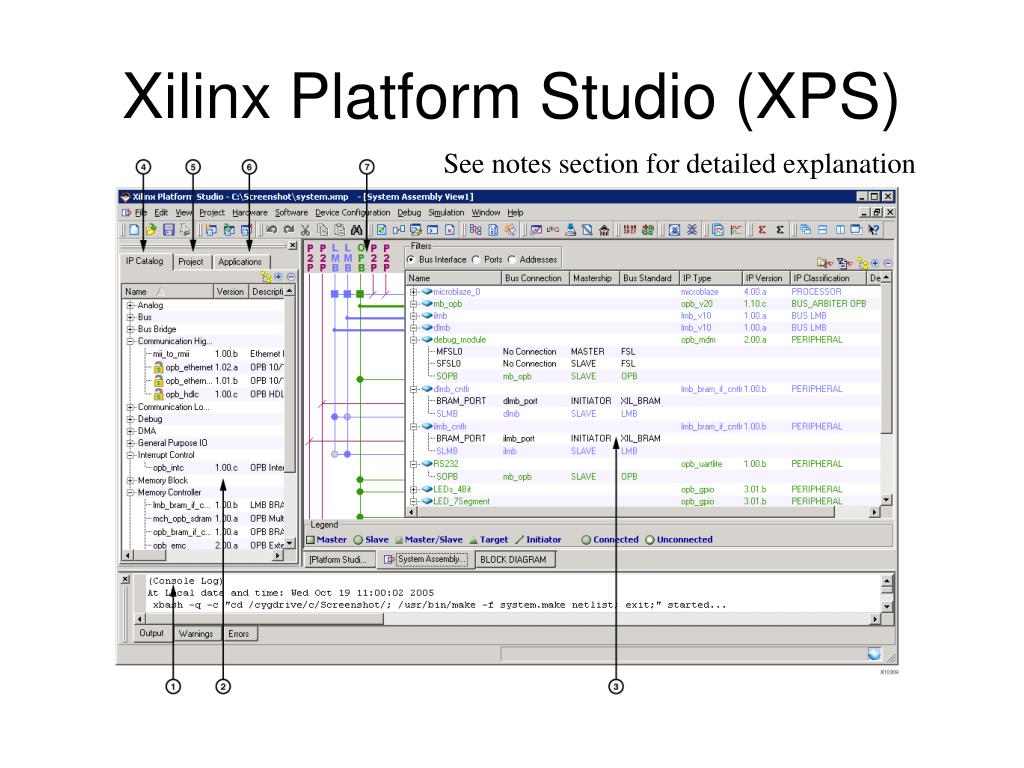Image resolution: width=1024 pixels, height=768 pixels.
Task: Redo the action via toolbar
Action: (289, 230)
